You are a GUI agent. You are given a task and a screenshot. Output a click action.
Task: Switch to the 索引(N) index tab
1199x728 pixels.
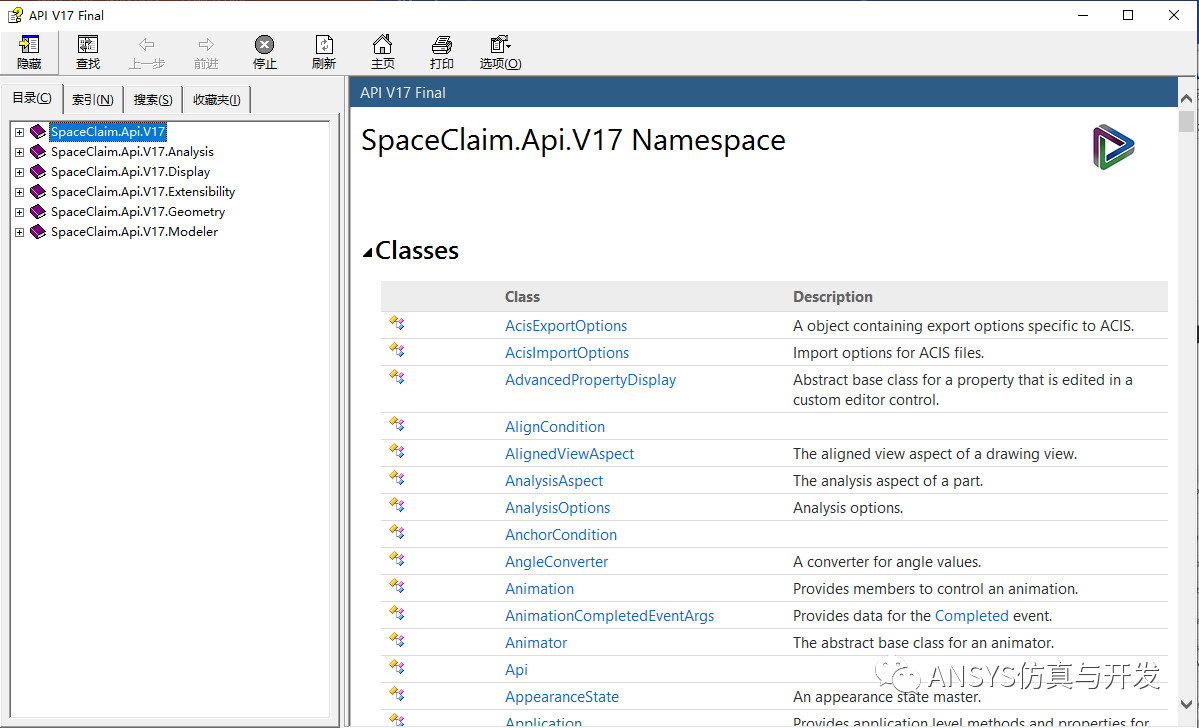pyautogui.click(x=93, y=99)
